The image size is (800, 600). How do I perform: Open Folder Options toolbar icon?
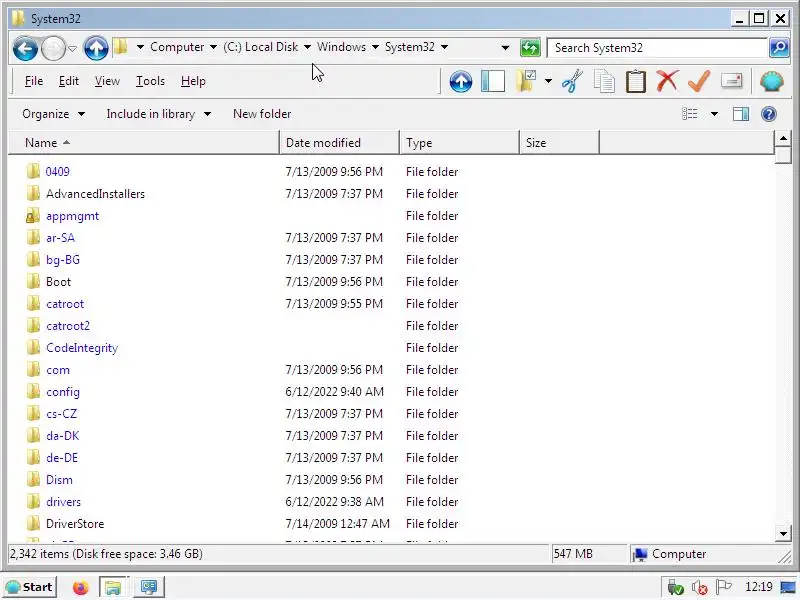[526, 81]
